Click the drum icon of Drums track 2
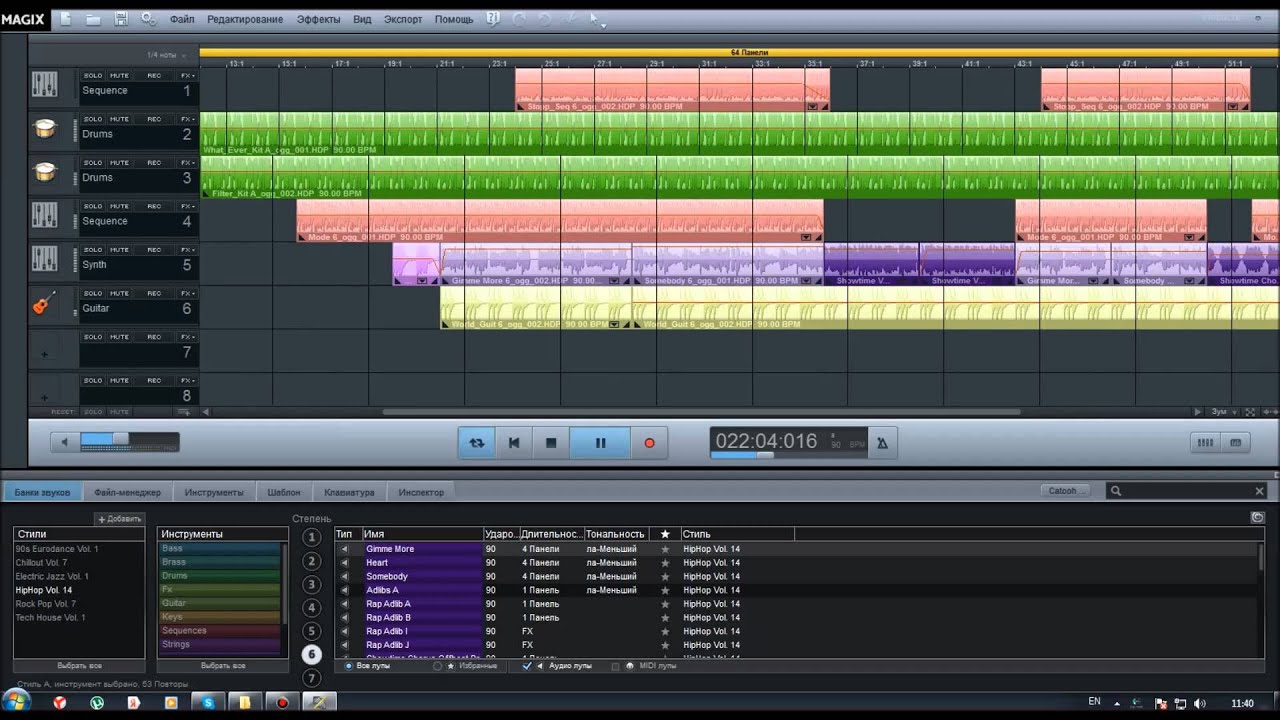Image resolution: width=1280 pixels, height=720 pixels. [x=44, y=129]
